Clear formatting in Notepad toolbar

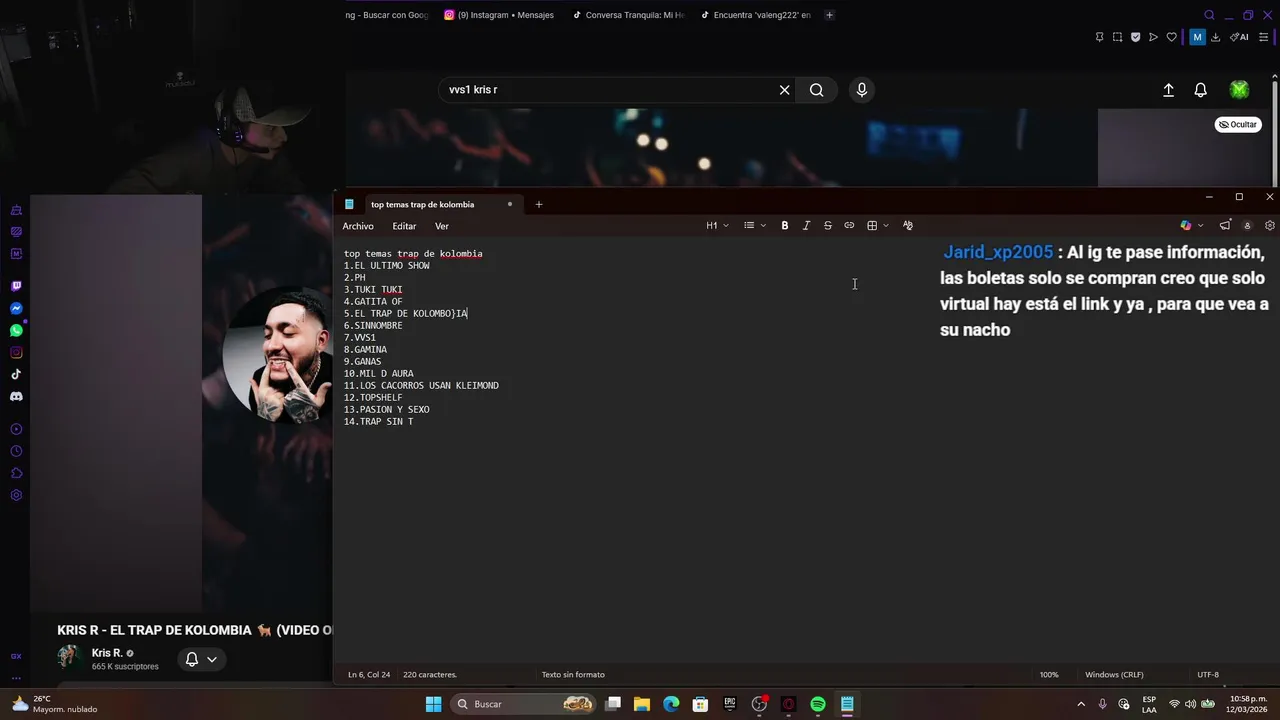coord(908,226)
